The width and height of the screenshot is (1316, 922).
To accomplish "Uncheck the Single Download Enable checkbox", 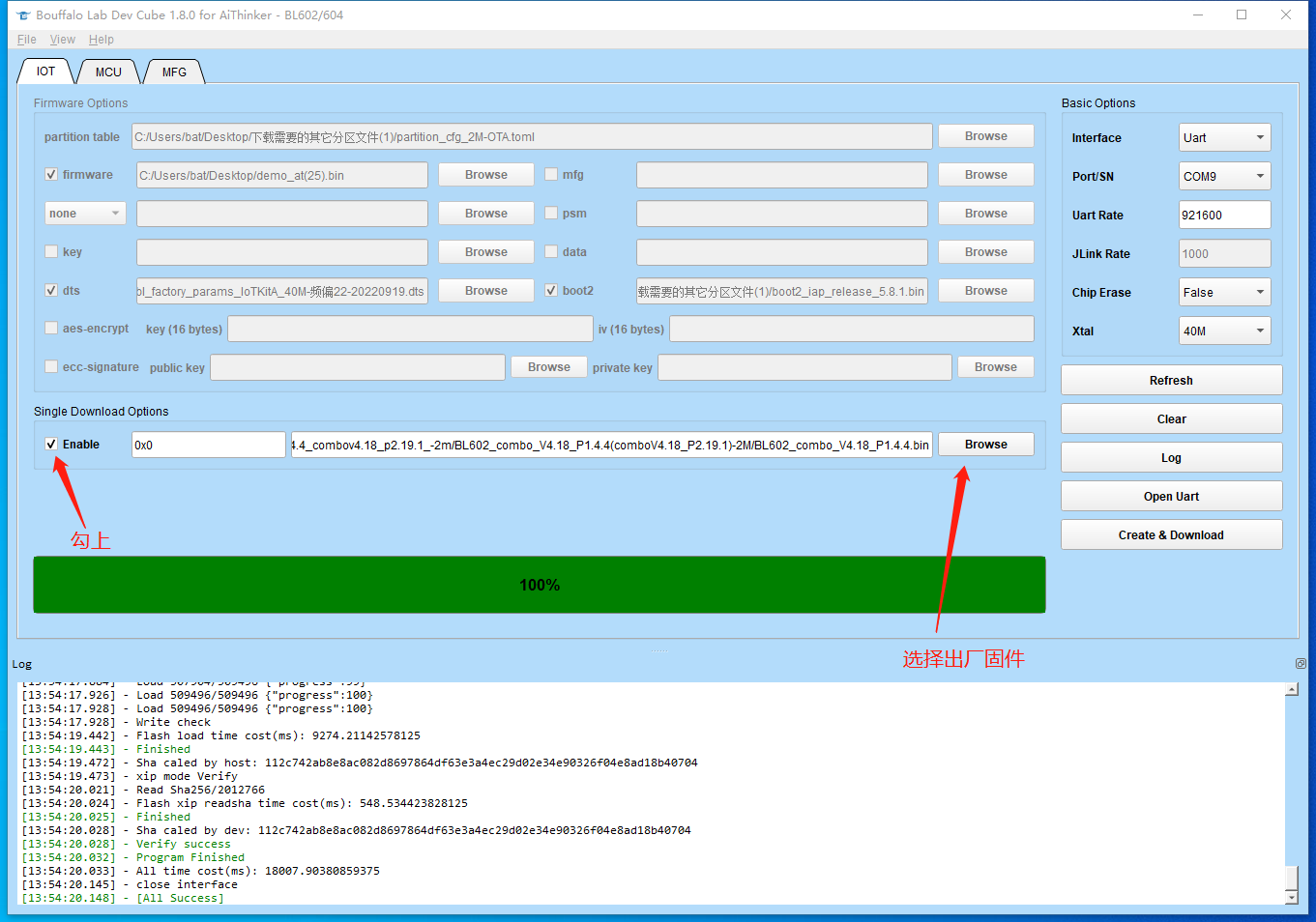I will (51, 445).
